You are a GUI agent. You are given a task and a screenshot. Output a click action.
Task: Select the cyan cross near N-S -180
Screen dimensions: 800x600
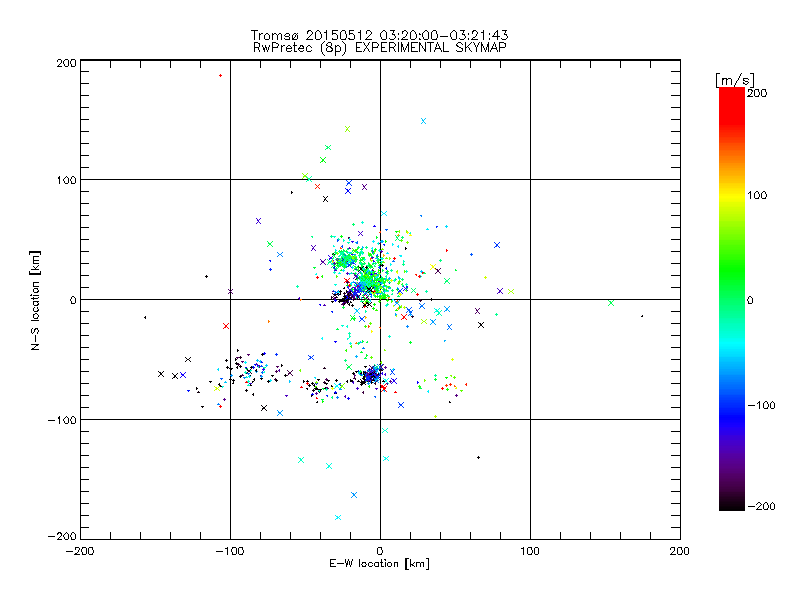338,517
